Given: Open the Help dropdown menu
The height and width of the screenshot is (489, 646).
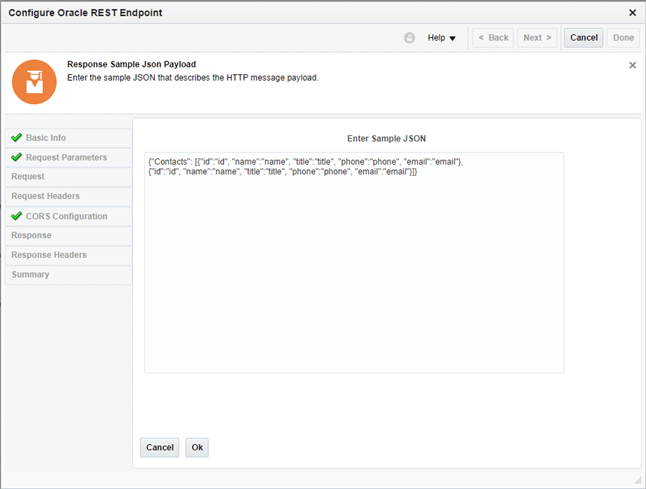Looking at the screenshot, I should click(441, 38).
